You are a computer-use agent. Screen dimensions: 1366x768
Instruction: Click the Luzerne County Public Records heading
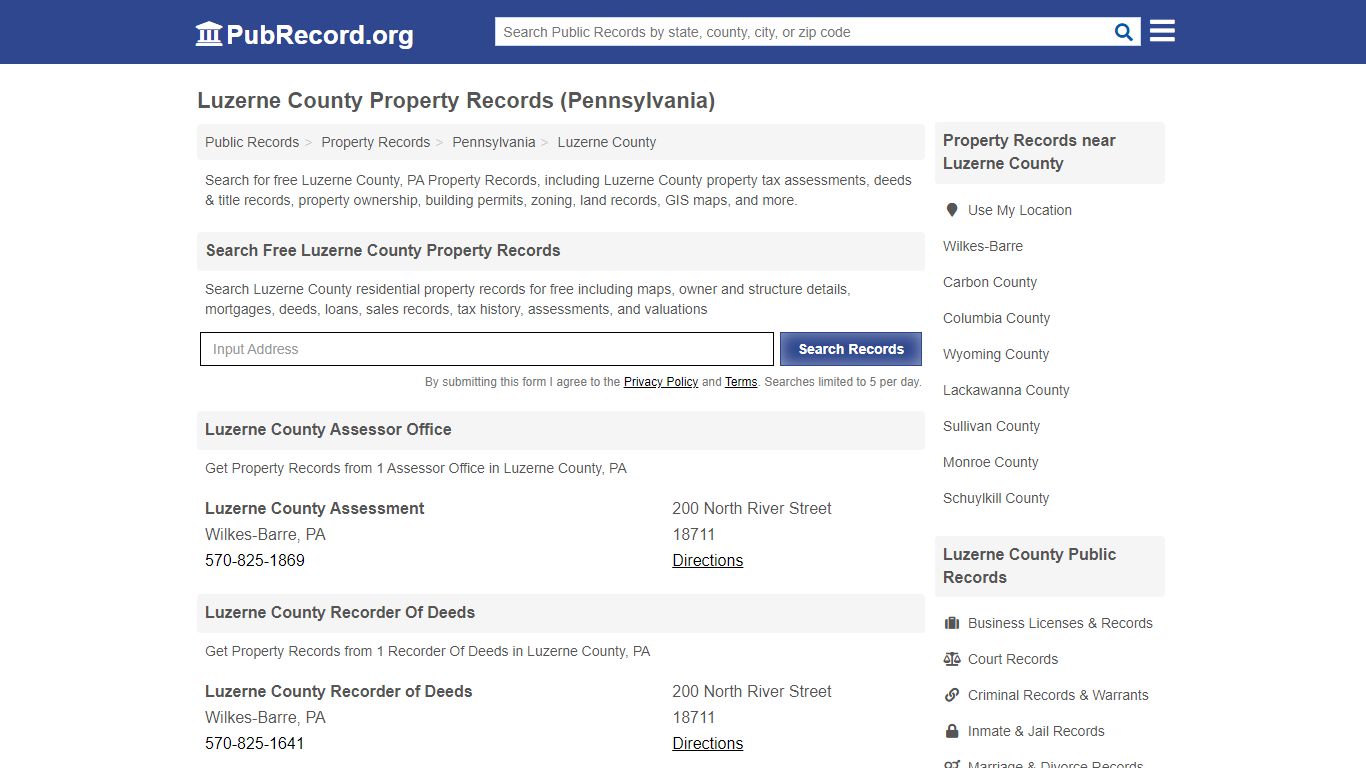[x=1030, y=566]
